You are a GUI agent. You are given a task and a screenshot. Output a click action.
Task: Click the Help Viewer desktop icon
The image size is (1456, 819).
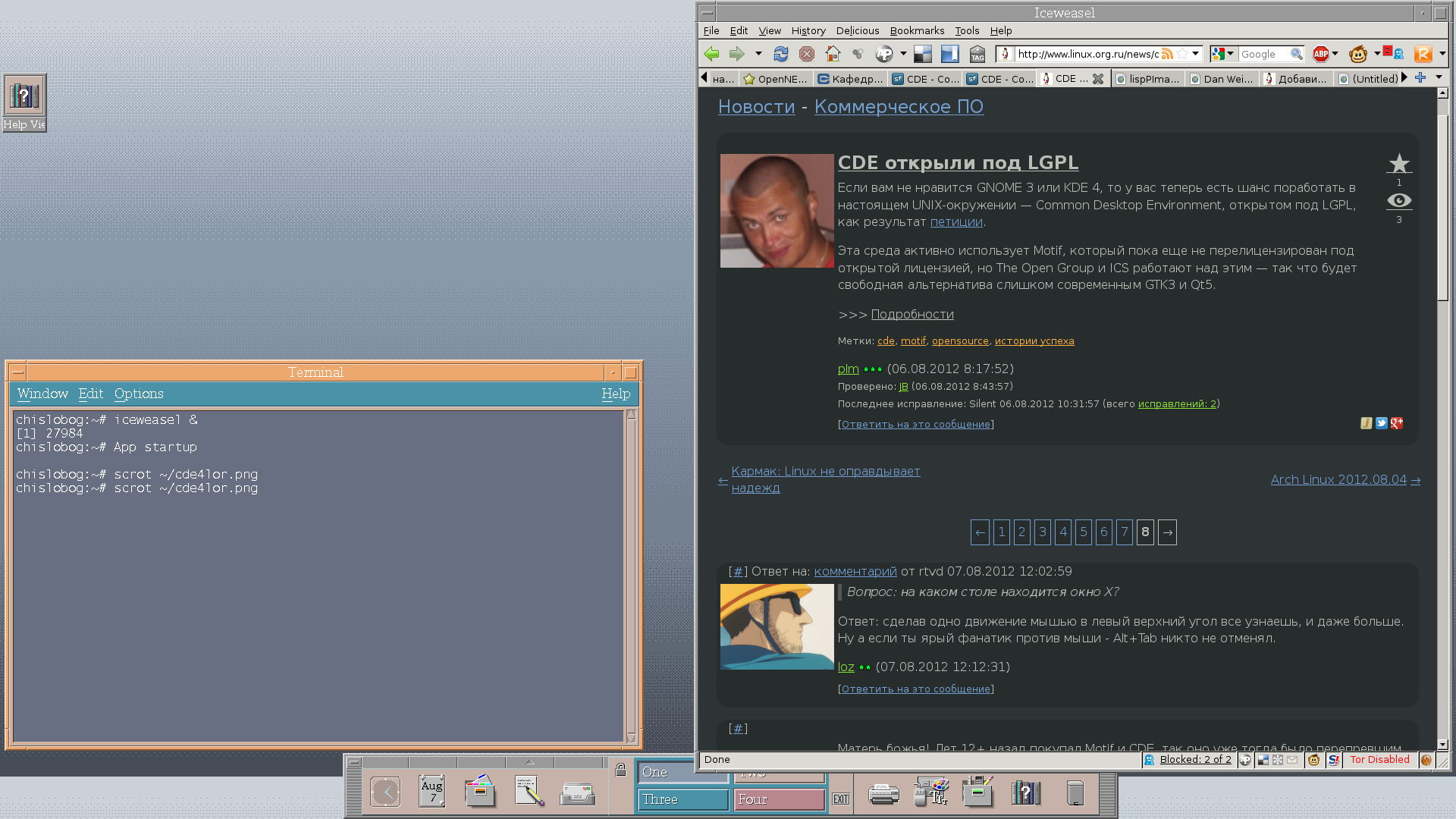pyautogui.click(x=24, y=102)
